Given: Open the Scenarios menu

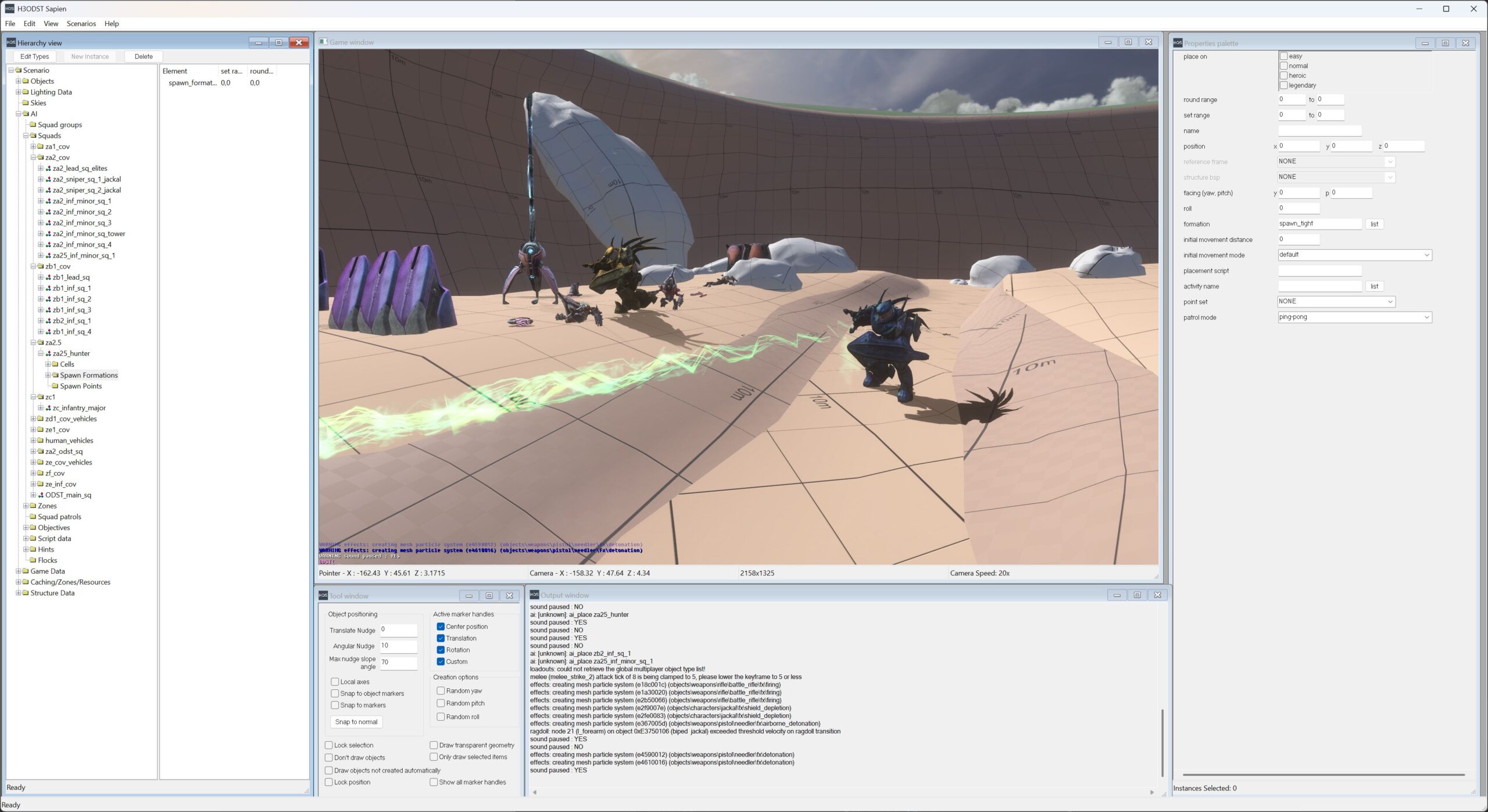Looking at the screenshot, I should click(81, 24).
